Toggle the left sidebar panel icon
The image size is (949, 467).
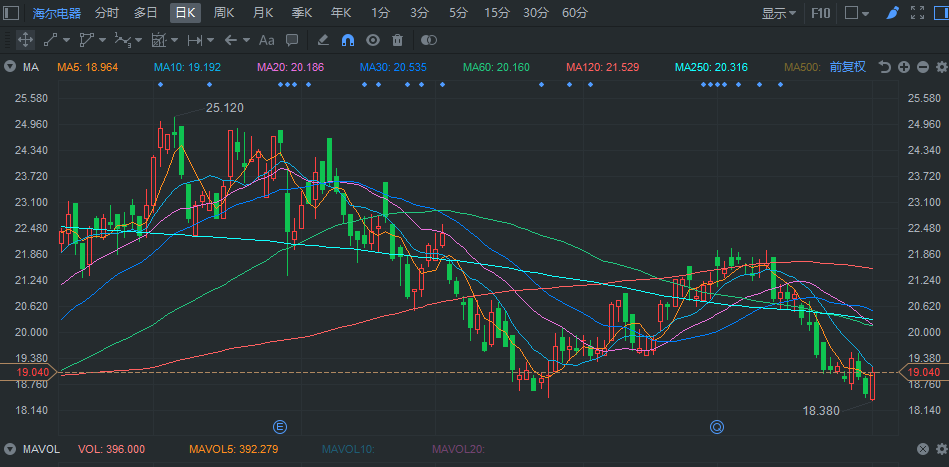click(x=11, y=13)
